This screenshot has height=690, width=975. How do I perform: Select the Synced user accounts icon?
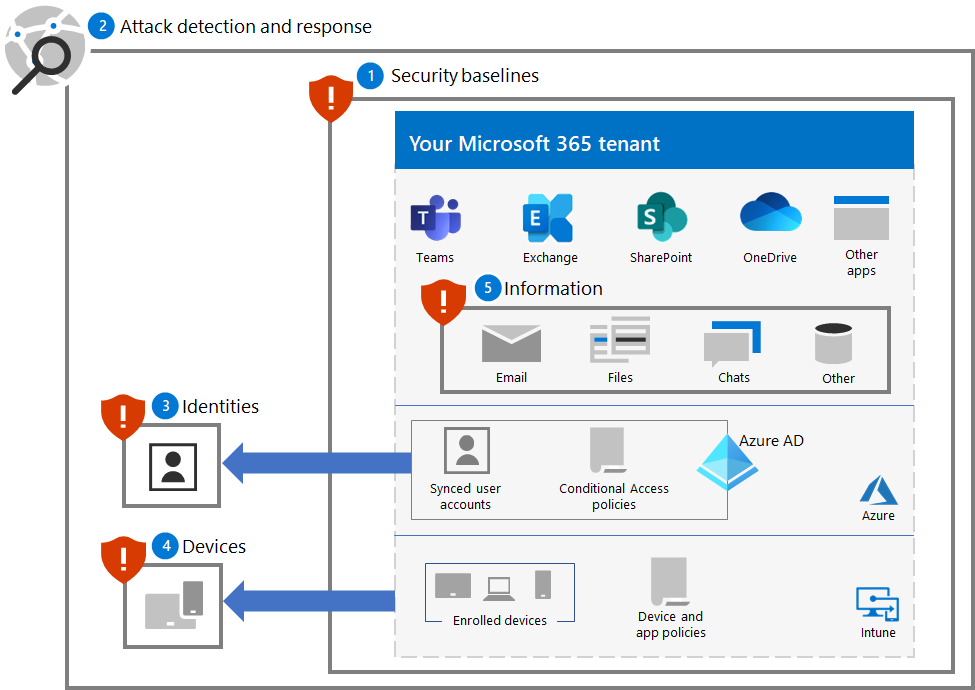pyautogui.click(x=464, y=449)
